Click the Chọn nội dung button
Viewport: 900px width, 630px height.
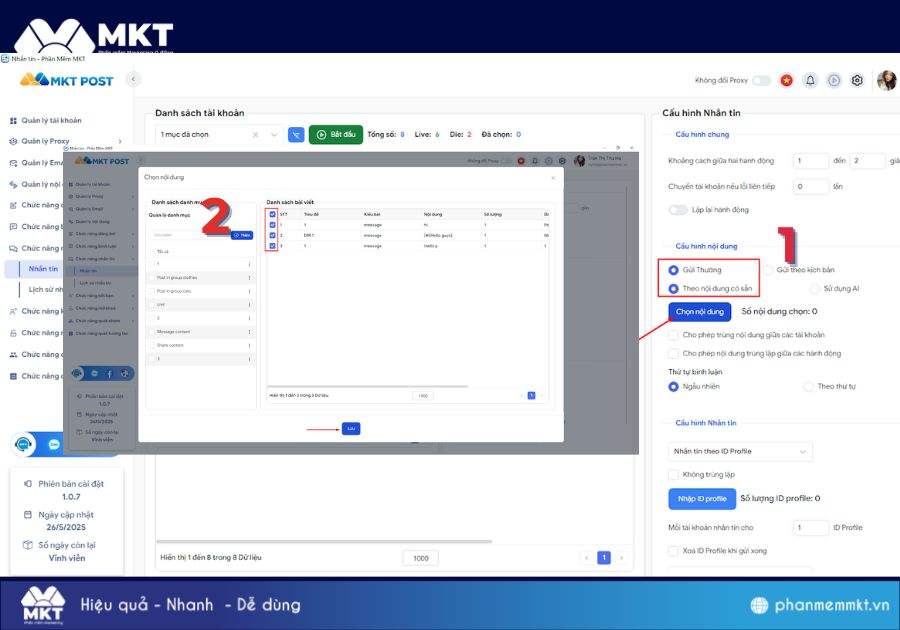699,312
